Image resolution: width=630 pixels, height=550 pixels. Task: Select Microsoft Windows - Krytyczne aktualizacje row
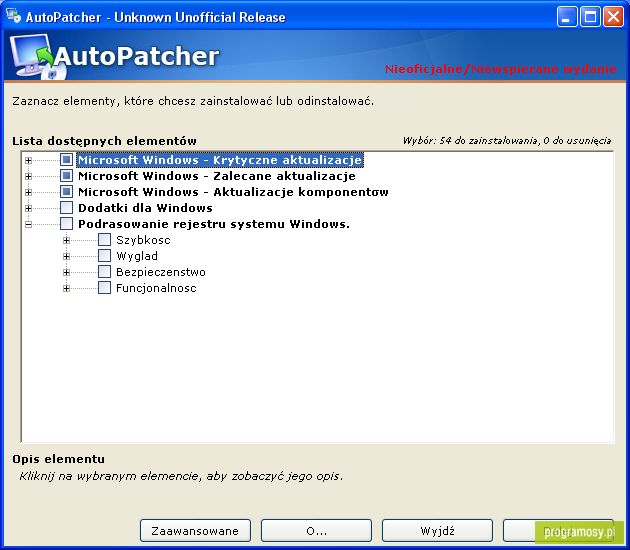[x=220, y=160]
